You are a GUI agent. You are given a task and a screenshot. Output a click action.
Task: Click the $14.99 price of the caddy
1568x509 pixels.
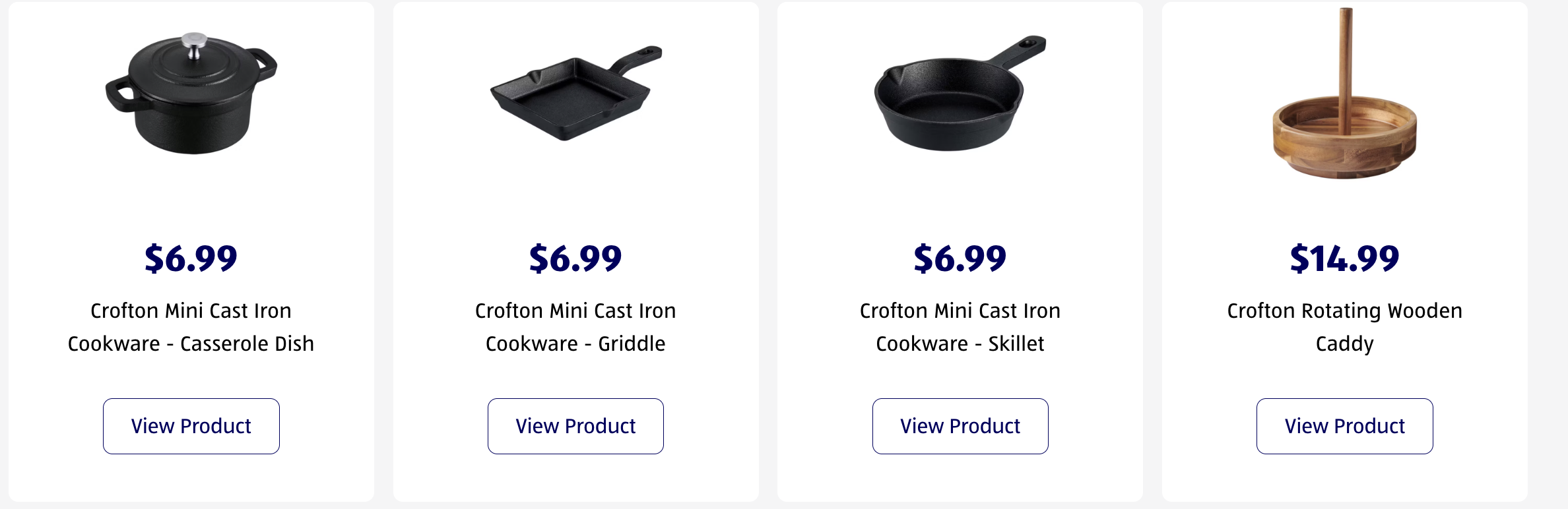click(x=1344, y=258)
